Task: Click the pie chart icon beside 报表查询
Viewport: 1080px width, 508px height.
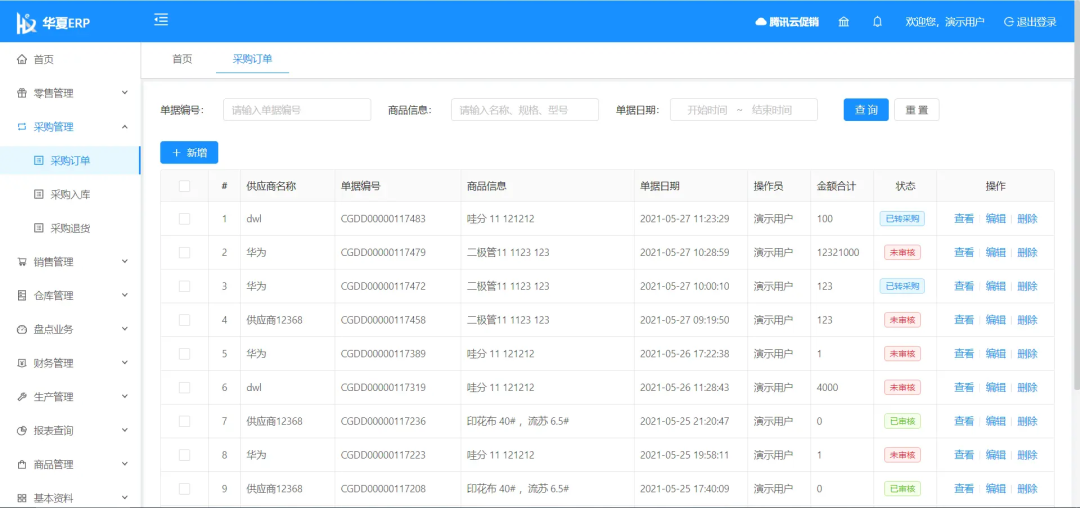Action: pyautogui.click(x=21, y=430)
